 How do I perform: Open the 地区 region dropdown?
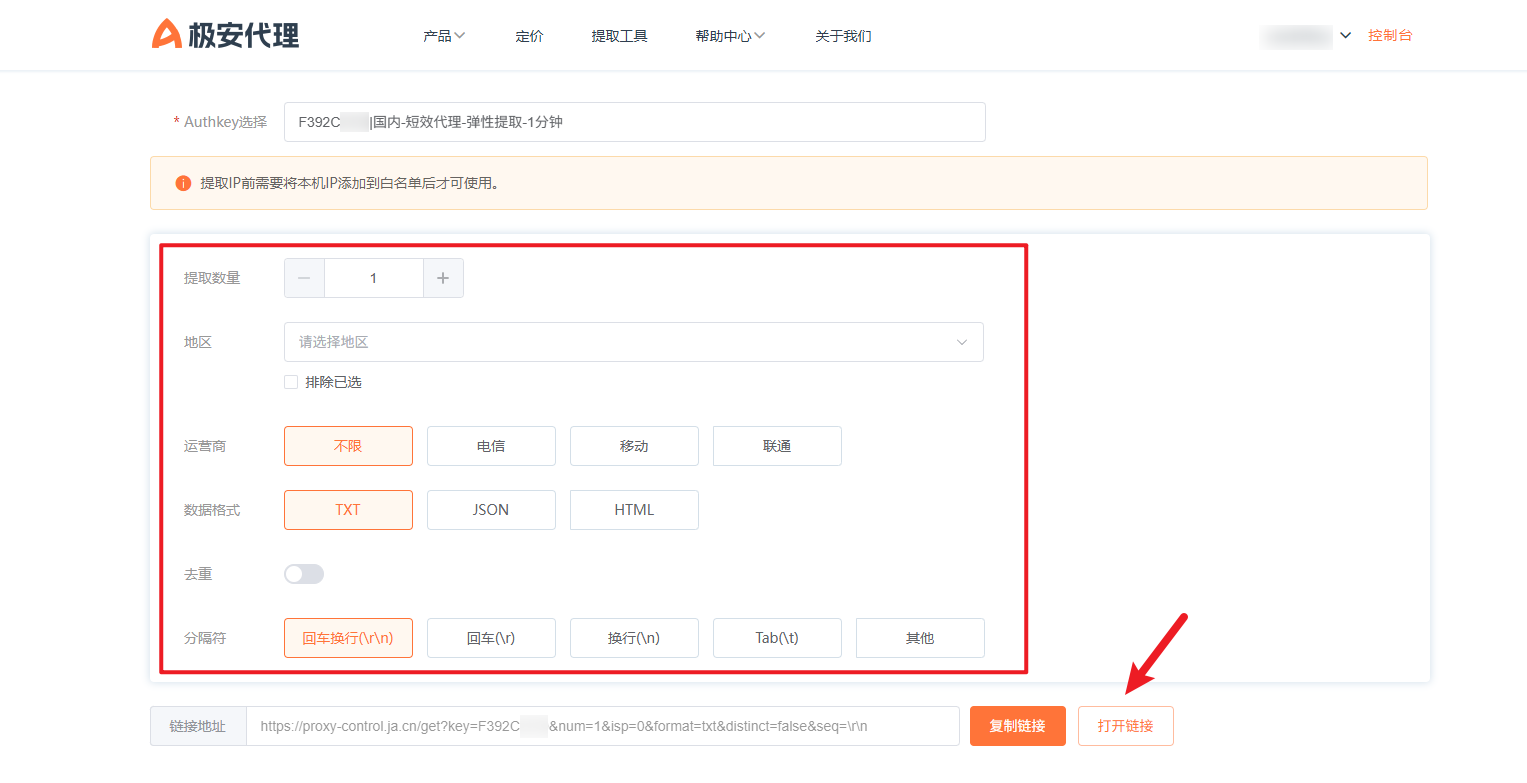[x=633, y=342]
